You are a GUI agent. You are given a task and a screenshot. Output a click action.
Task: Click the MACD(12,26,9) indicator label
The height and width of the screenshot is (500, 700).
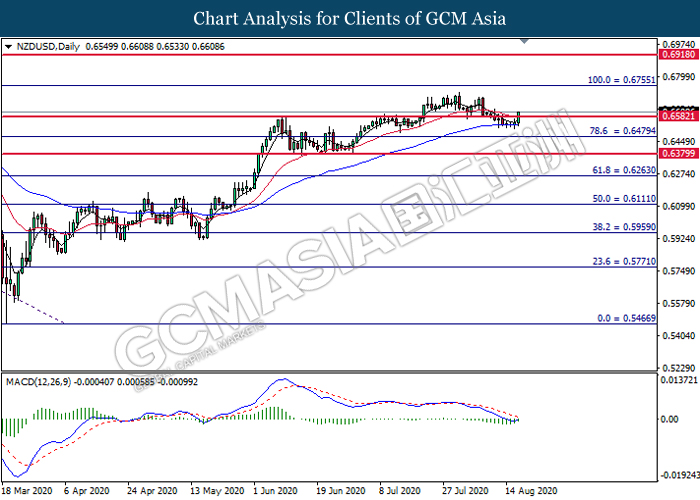click(x=42, y=381)
